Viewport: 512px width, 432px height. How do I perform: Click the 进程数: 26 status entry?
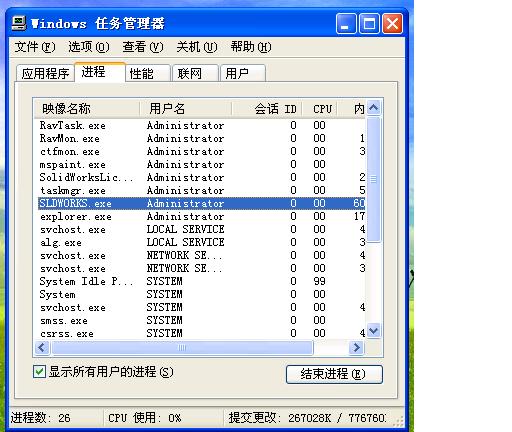[x=41, y=418]
